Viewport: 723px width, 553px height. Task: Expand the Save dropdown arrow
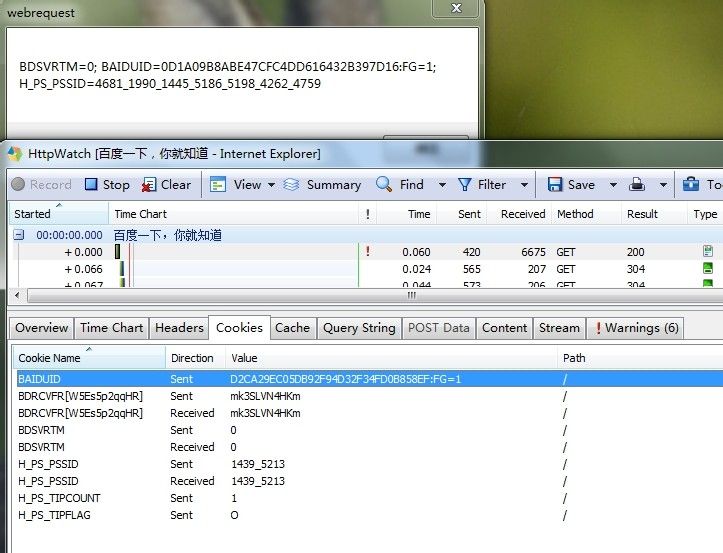(x=613, y=185)
